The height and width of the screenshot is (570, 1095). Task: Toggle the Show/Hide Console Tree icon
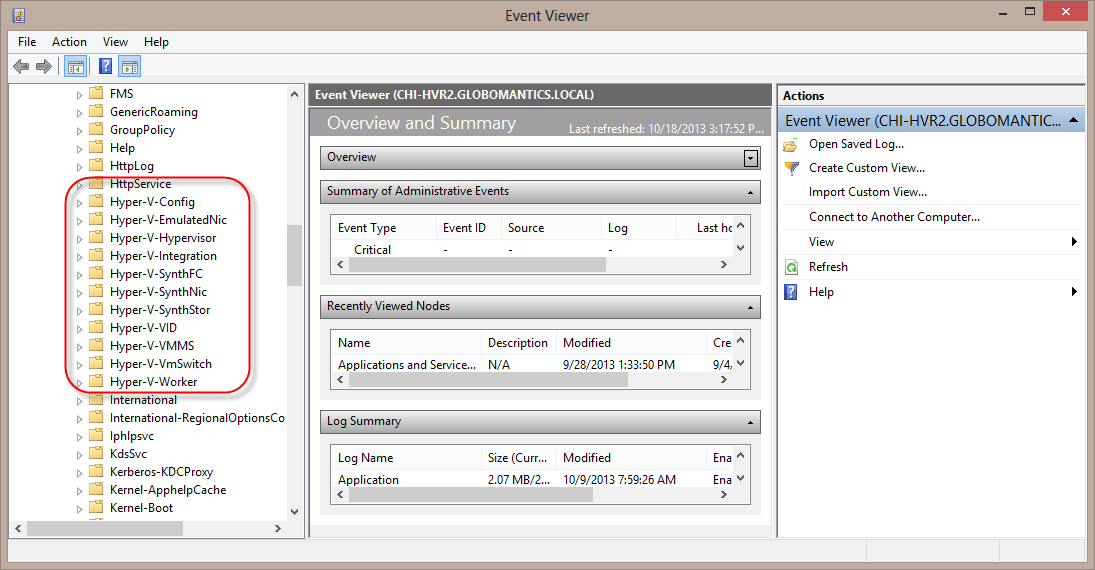point(75,66)
